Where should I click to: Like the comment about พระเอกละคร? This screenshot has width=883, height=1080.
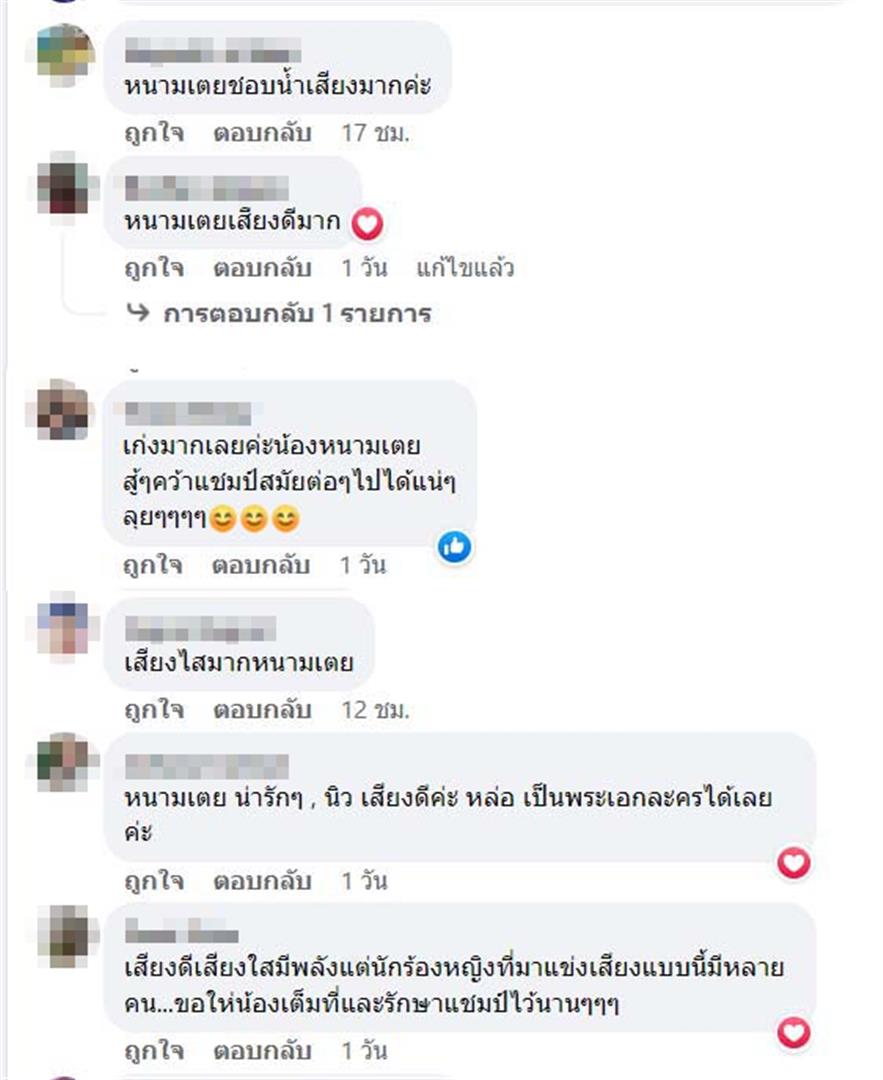click(x=154, y=881)
